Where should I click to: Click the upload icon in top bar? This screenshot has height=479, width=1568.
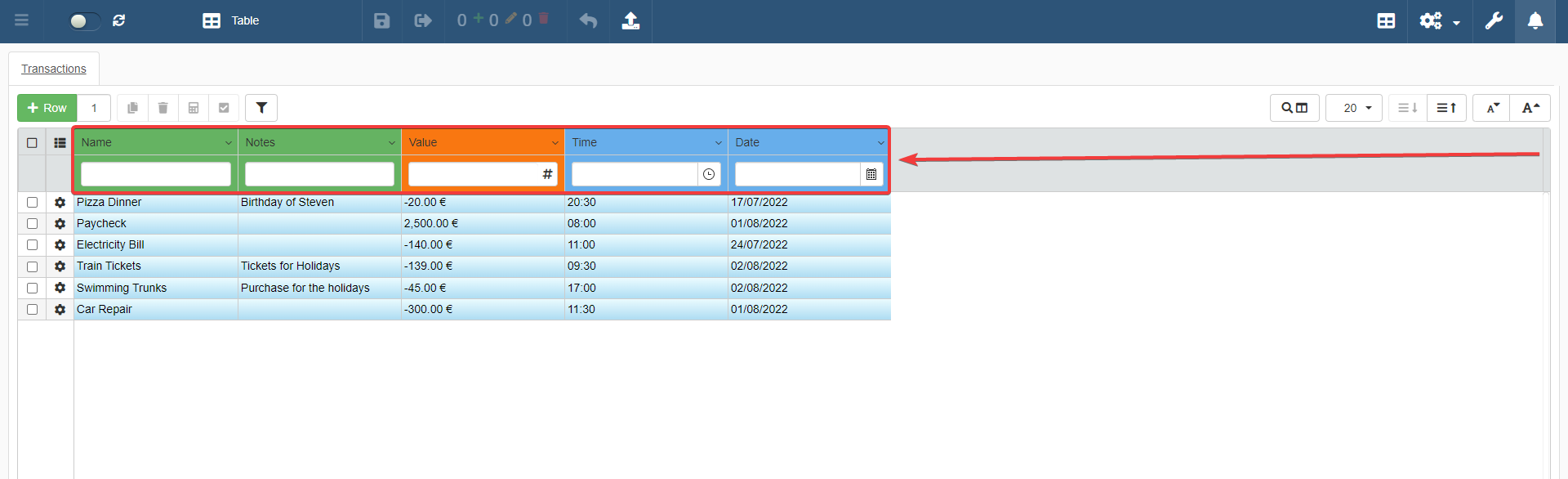pos(630,20)
